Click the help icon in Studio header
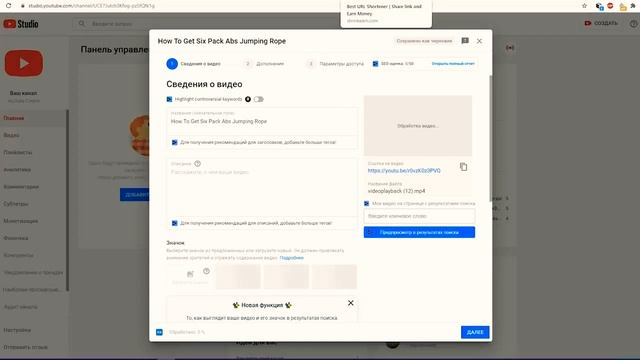The width and height of the screenshot is (640, 360). pyautogui.click(x=633, y=24)
